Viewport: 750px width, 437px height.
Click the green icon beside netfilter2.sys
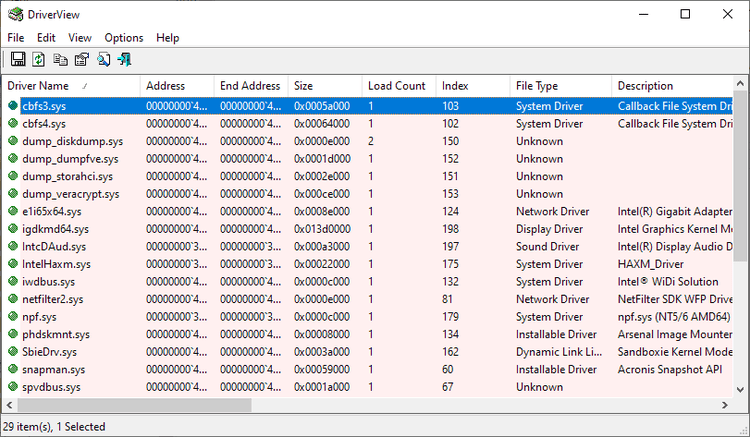(13, 299)
